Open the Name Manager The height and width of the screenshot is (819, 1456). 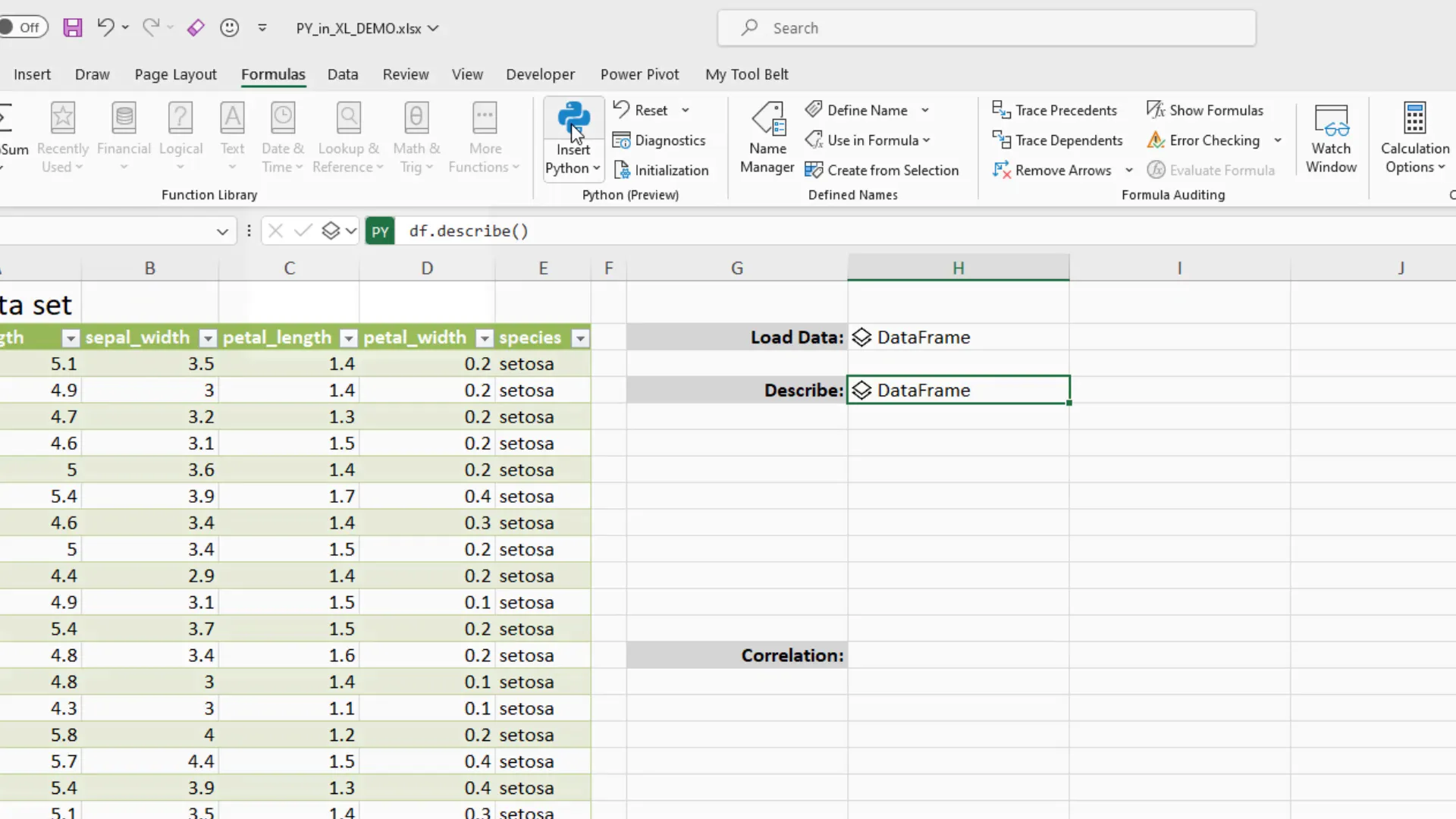click(x=767, y=136)
